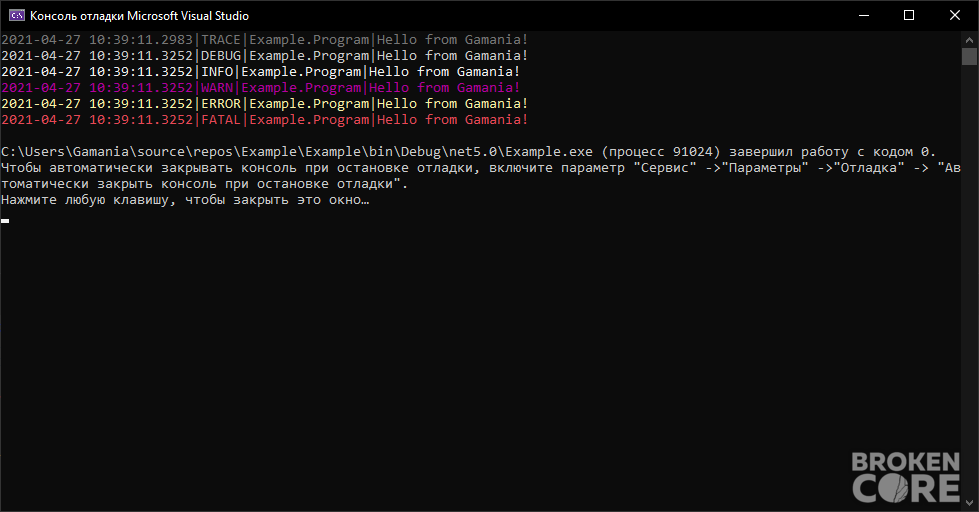Screen dimensions: 979x512
Task: Click the empty scrollbar track below thumb
Action: click(x=969, y=280)
